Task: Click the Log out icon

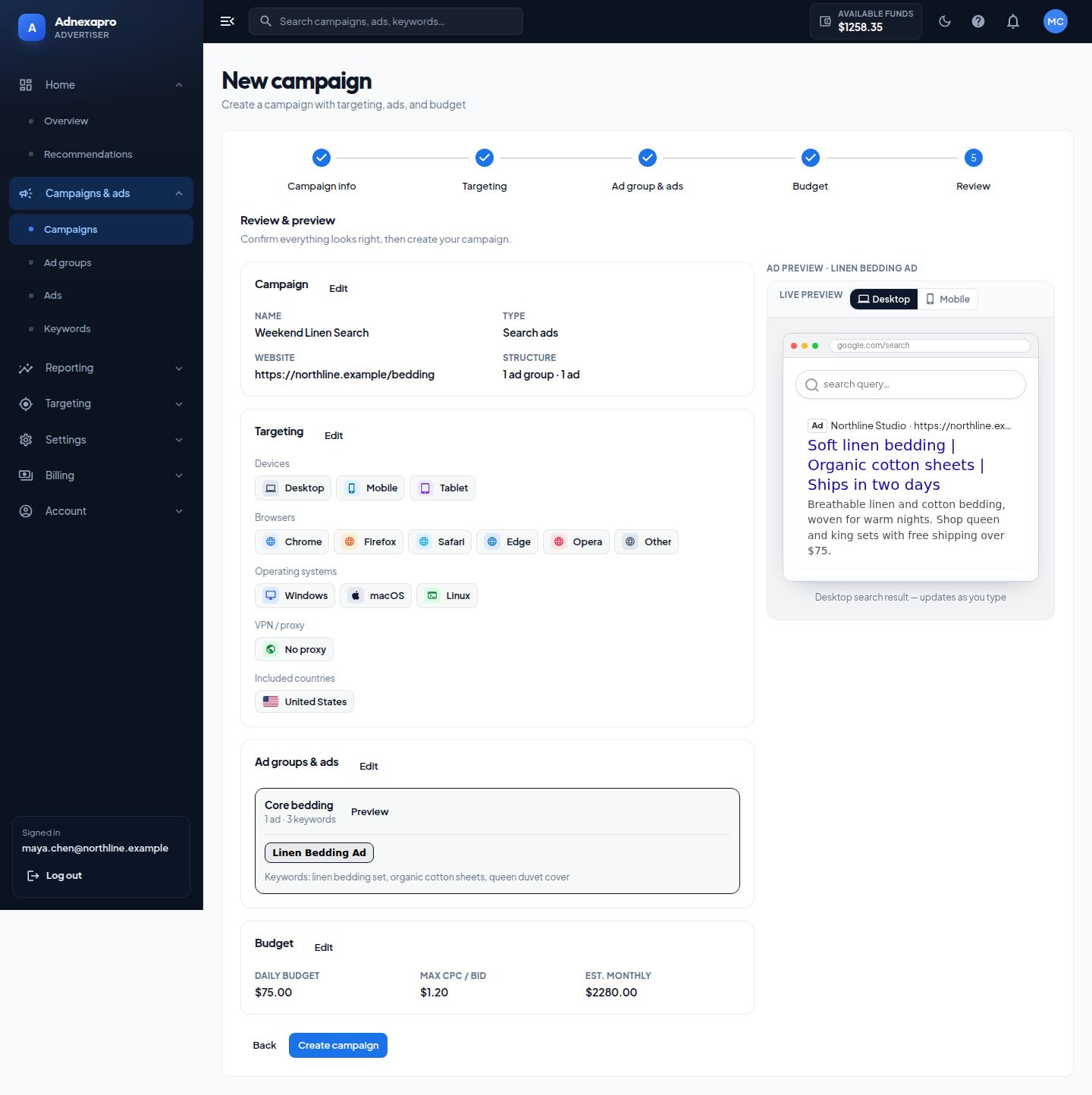Action: coord(33,876)
